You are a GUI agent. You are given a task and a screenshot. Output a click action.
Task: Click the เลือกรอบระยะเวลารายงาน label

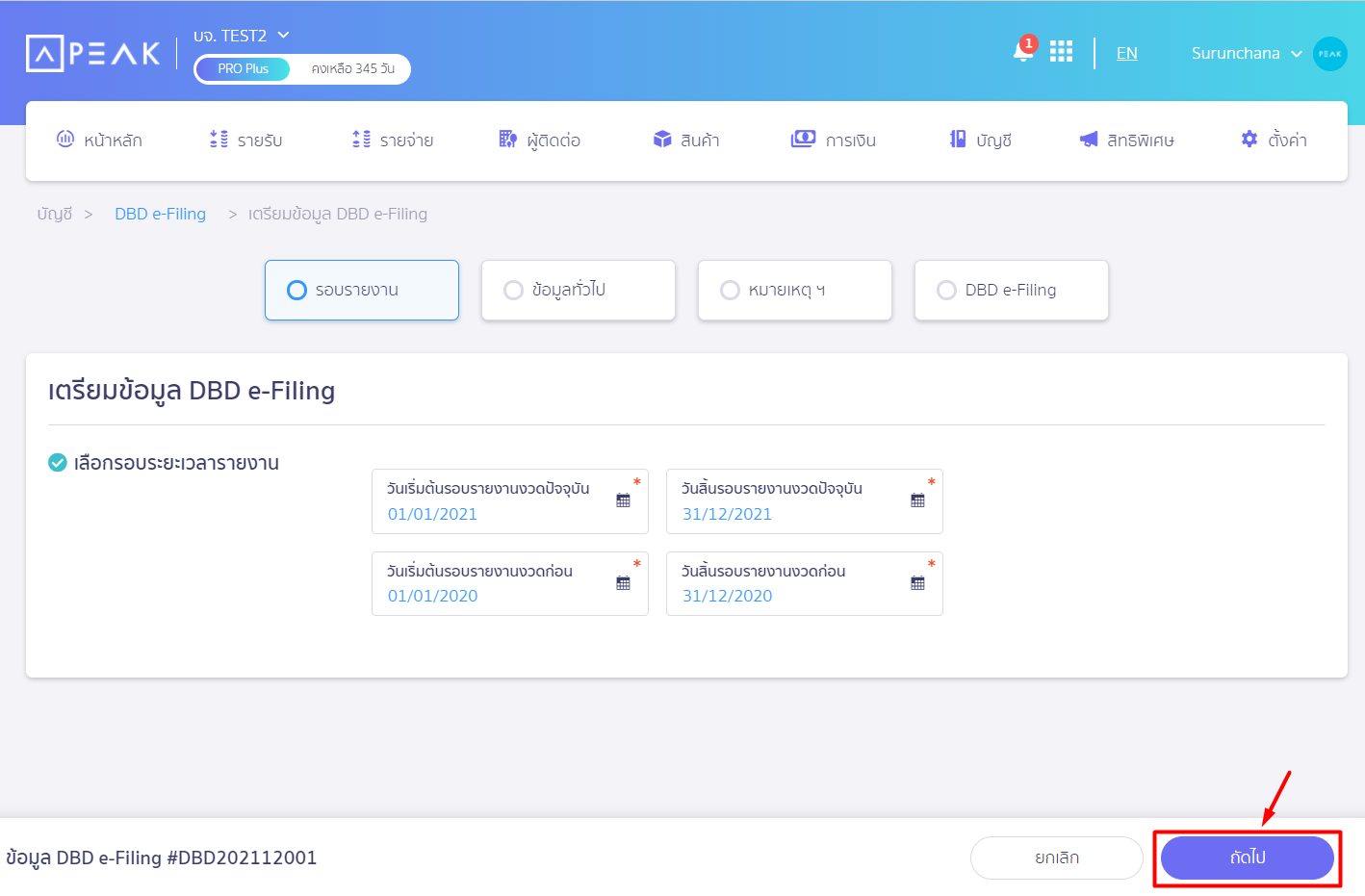point(176,463)
